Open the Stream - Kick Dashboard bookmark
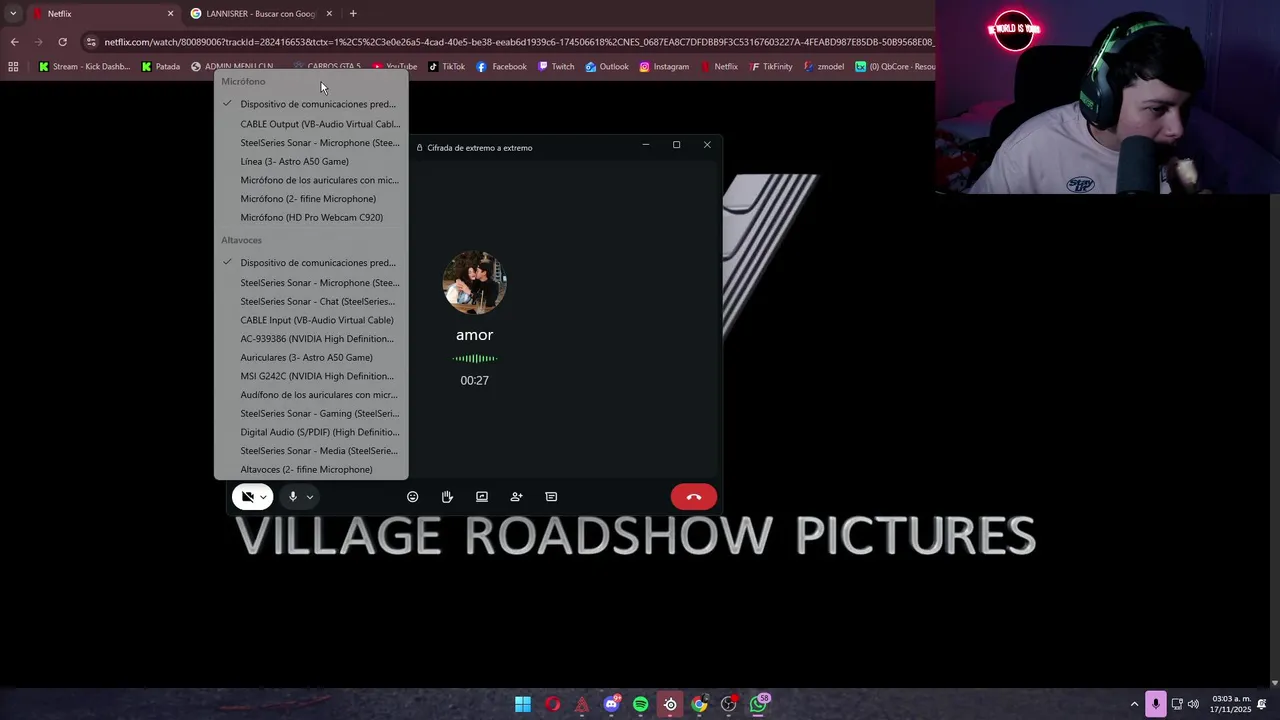Viewport: 1280px width, 720px height. (x=84, y=67)
